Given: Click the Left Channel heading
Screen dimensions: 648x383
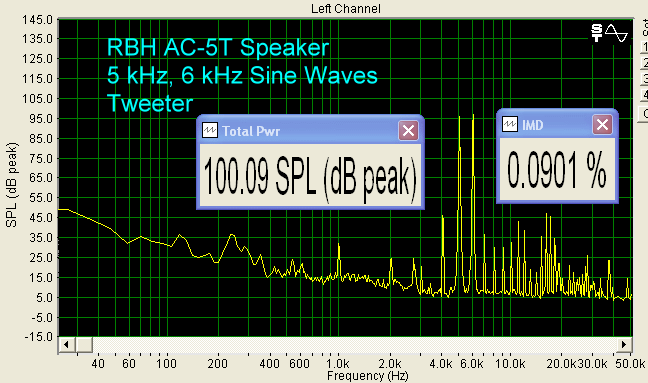Looking at the screenshot, I should (346, 8).
